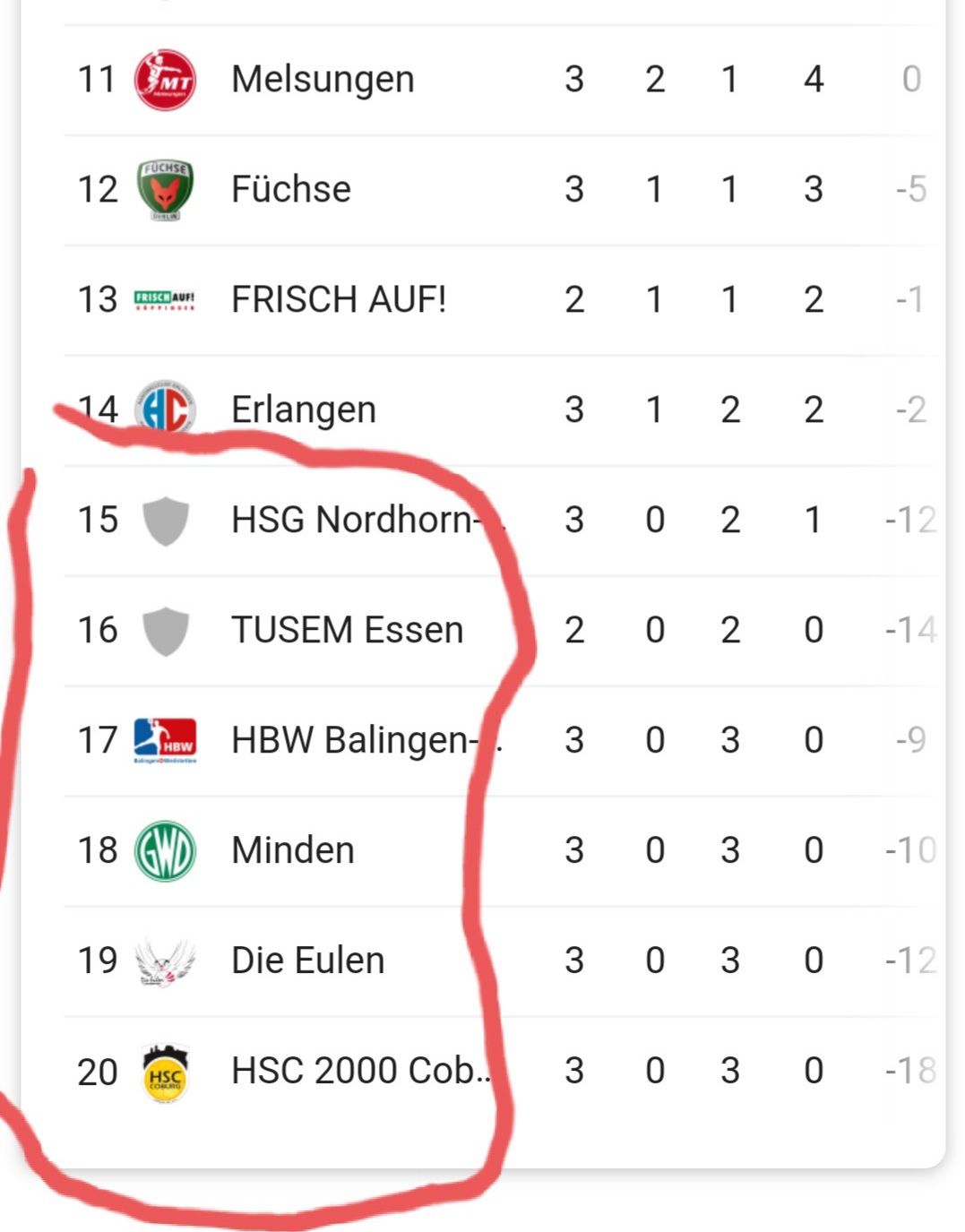Click the HSG Nordhorn placeholder shield icon
Screen dimensions: 965x1232
click(166, 521)
